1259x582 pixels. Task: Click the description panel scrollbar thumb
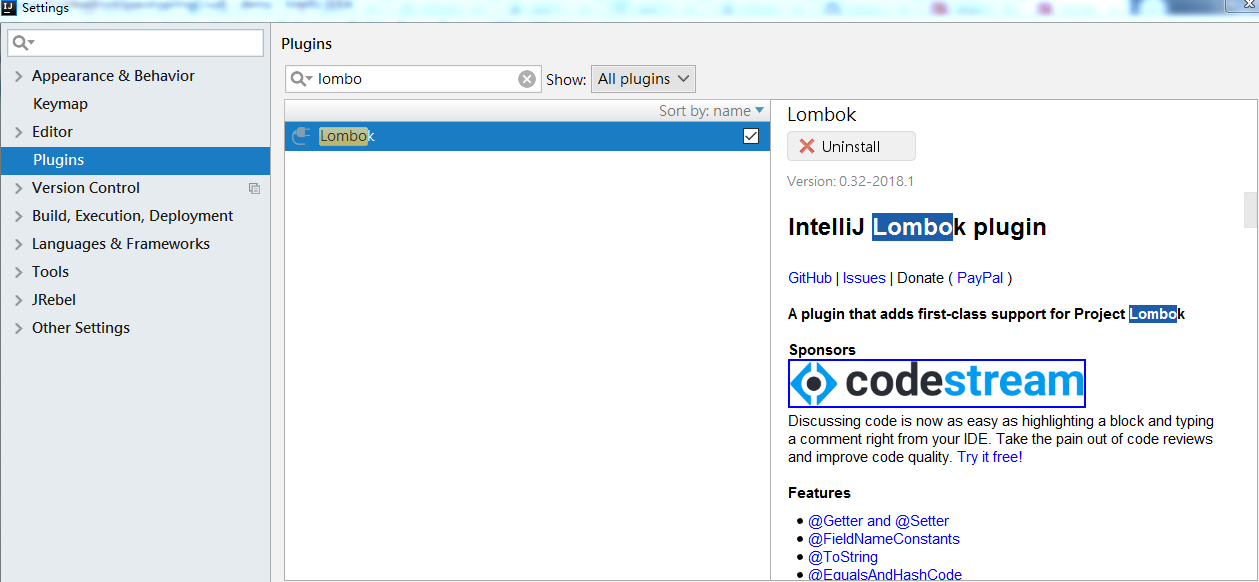point(1250,210)
